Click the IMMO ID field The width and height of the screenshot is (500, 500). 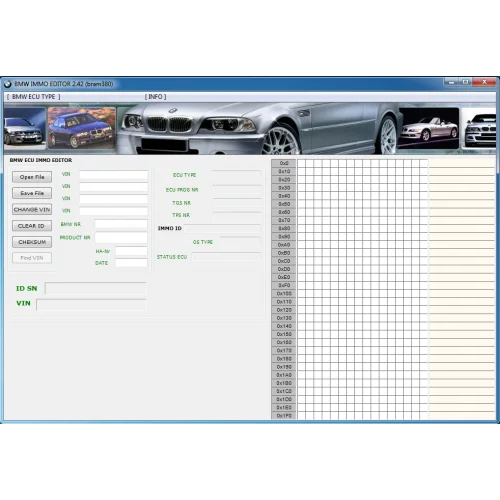click(222, 228)
